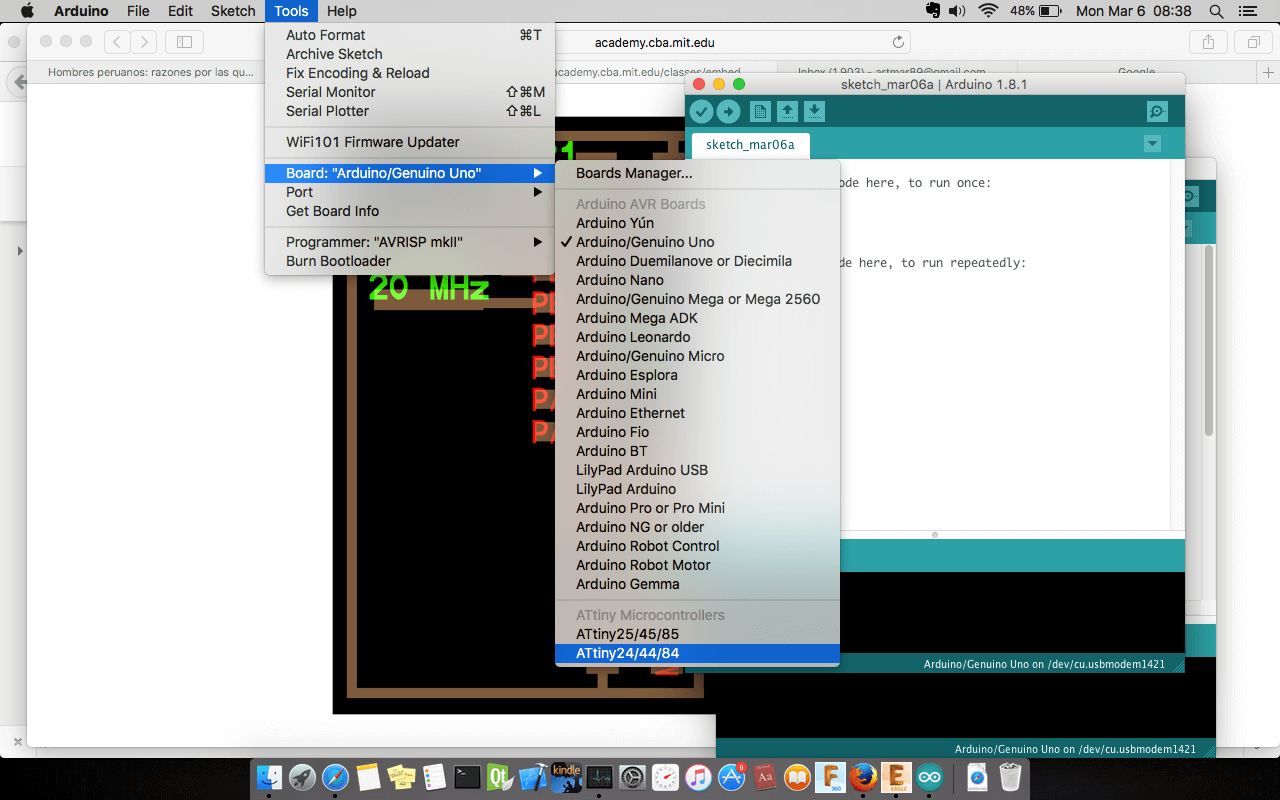Show Safari's sidebar with the sidebar icon
This screenshot has height=800, width=1280.
(184, 42)
